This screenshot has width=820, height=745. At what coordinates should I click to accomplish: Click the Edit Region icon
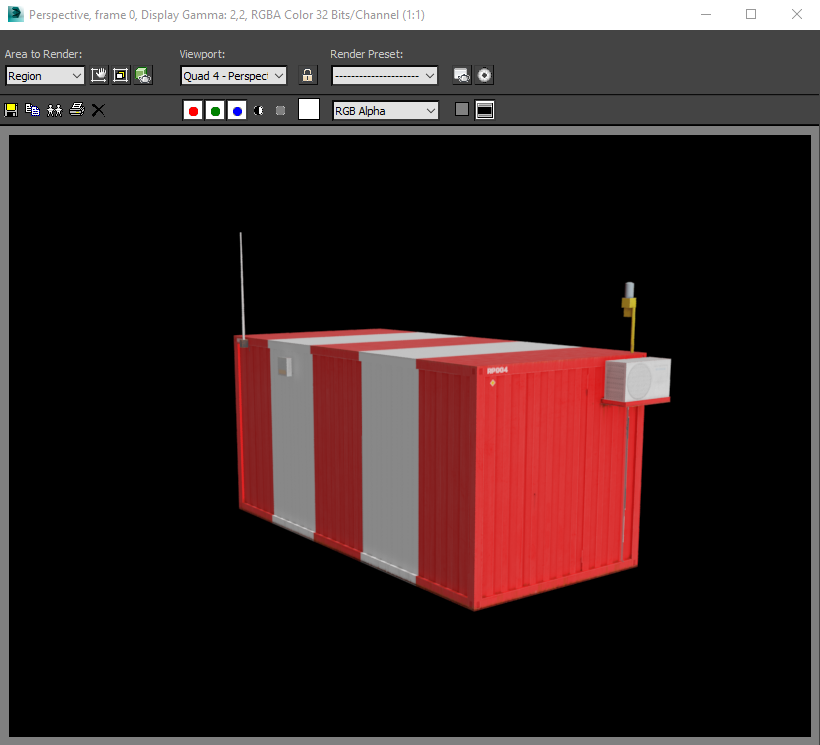[99, 75]
